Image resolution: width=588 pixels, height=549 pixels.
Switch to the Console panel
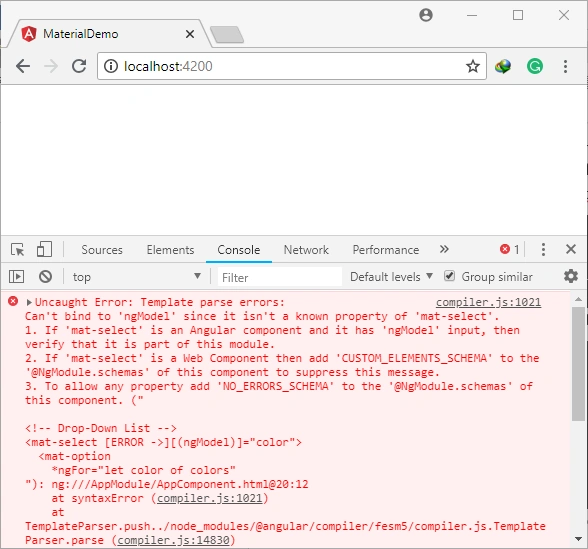[239, 250]
